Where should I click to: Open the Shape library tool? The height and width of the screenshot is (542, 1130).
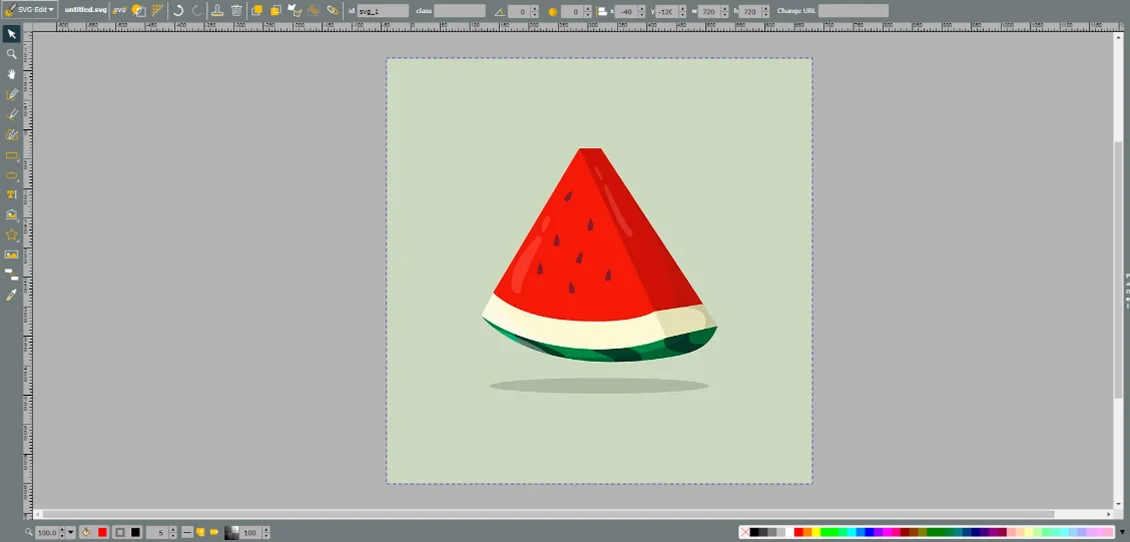[x=12, y=215]
